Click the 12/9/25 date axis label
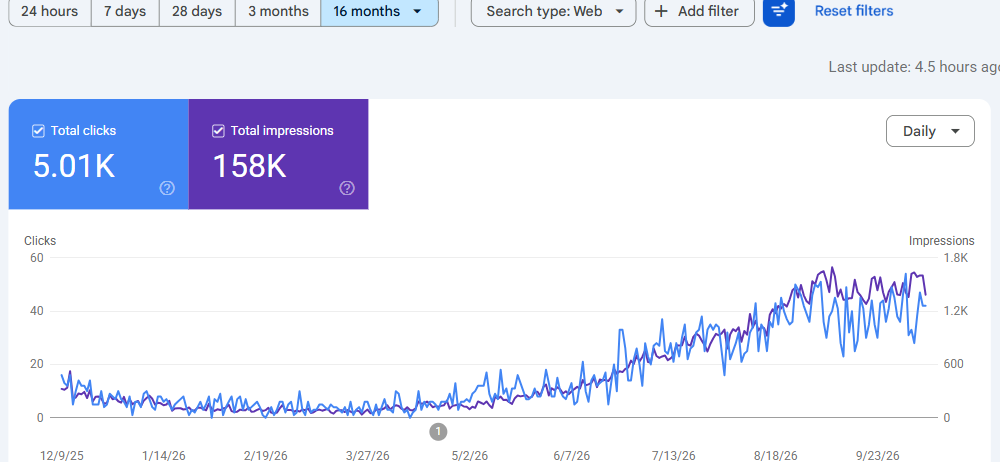Viewport: 1000px width, 462px height. (61, 456)
